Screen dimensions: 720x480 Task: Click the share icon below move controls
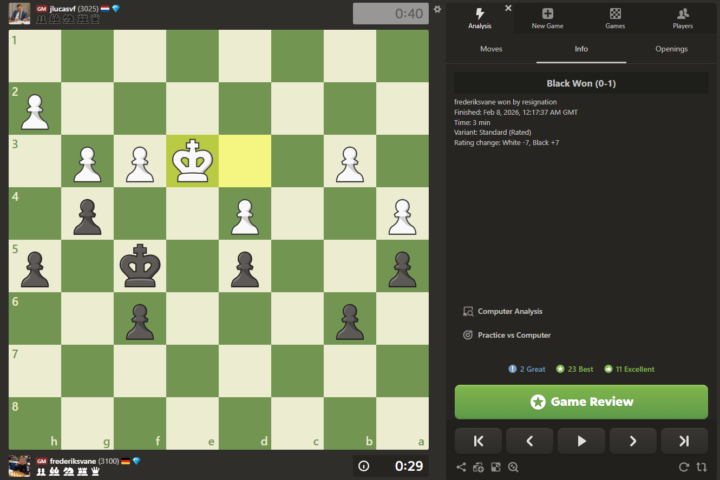coord(461,467)
